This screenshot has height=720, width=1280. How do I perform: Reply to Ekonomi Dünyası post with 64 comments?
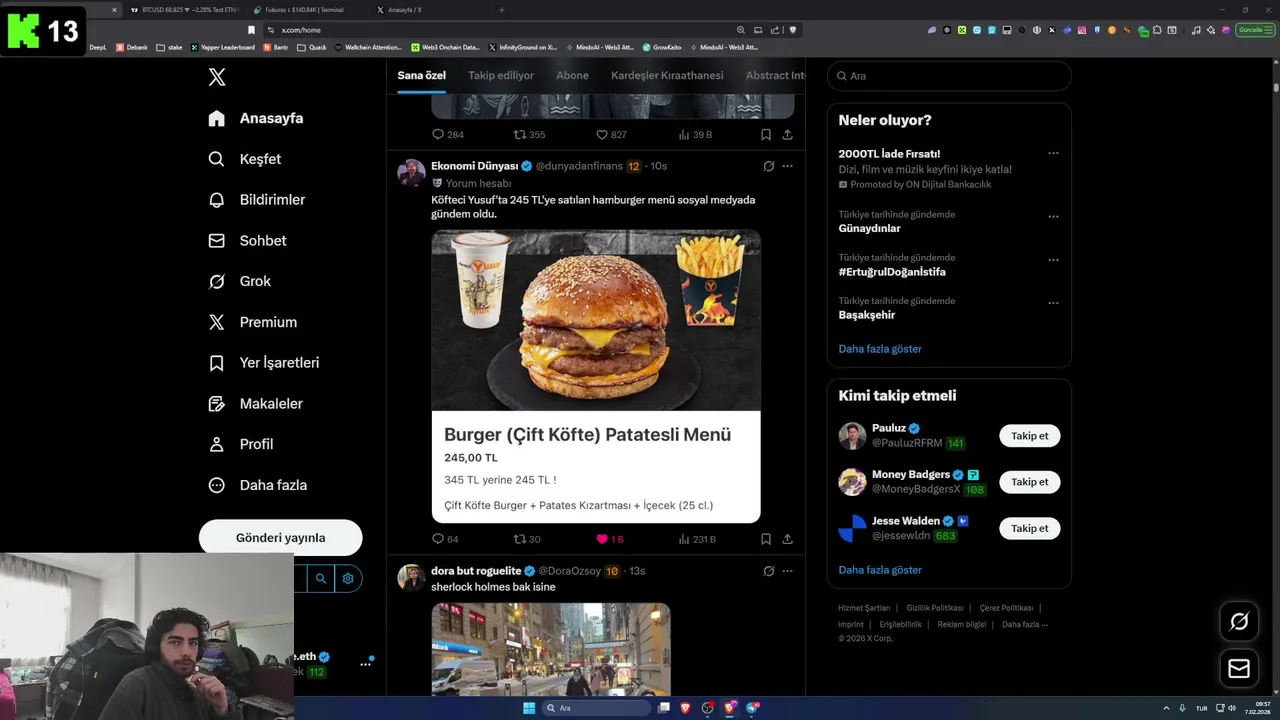445,539
